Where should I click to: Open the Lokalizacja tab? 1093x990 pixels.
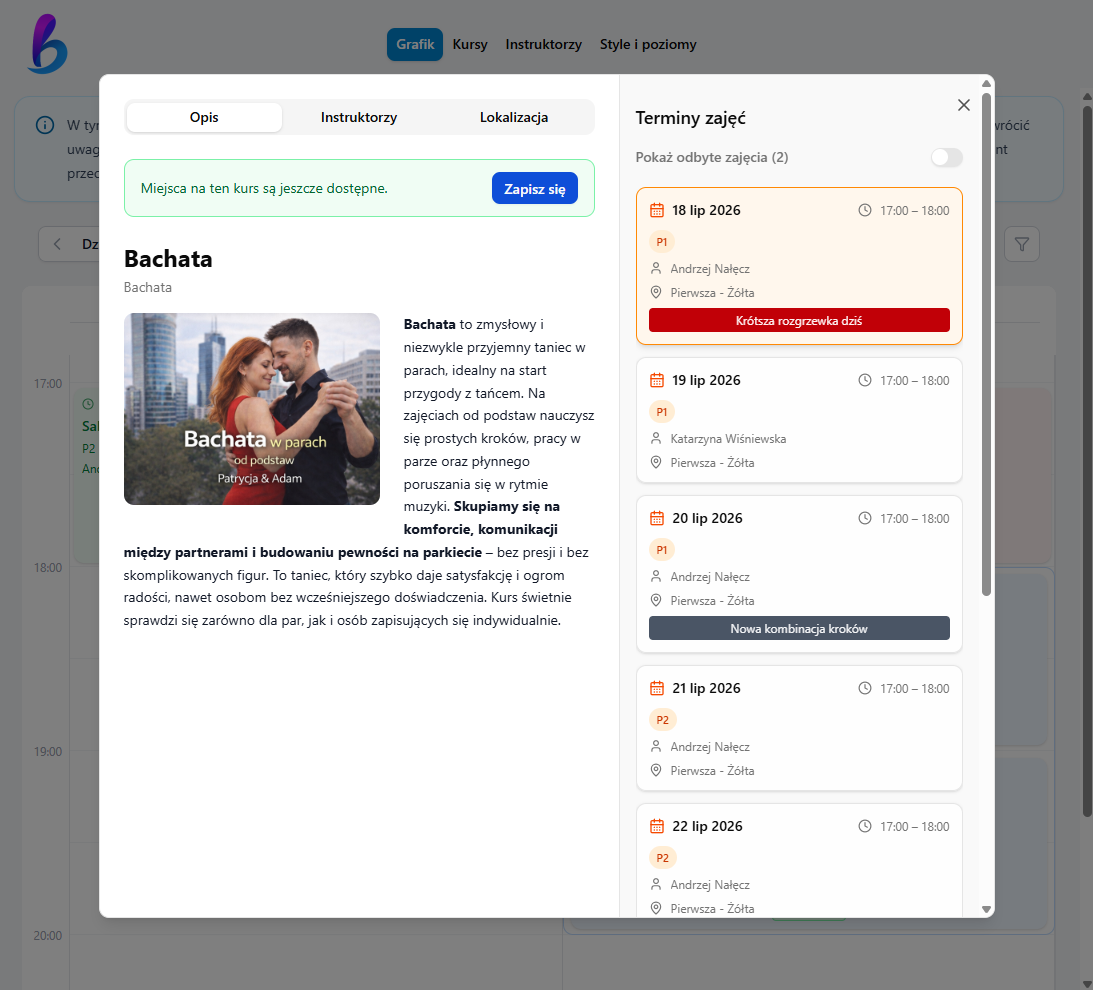pyautogui.click(x=514, y=117)
